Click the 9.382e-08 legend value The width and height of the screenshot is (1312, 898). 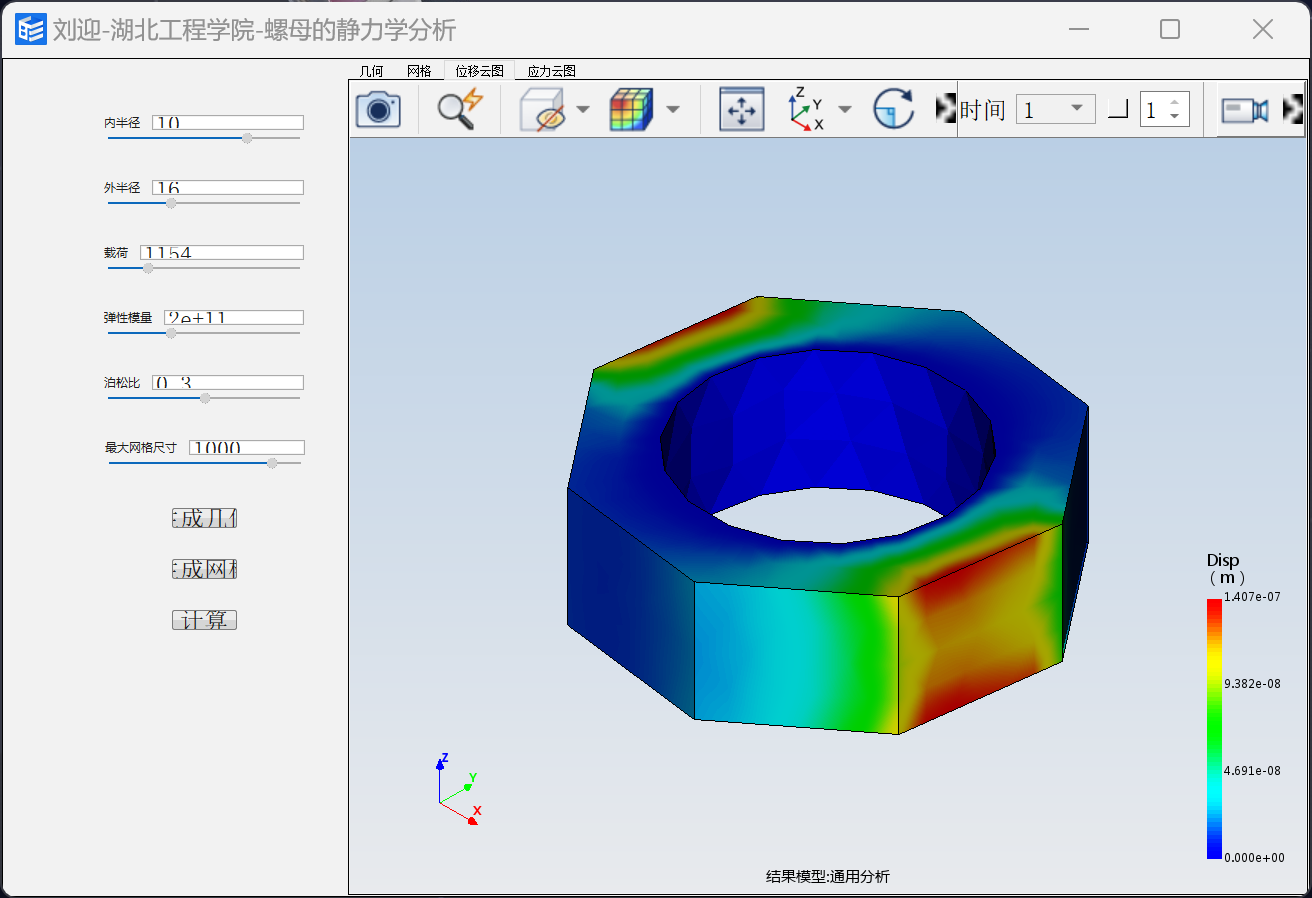click(1253, 684)
